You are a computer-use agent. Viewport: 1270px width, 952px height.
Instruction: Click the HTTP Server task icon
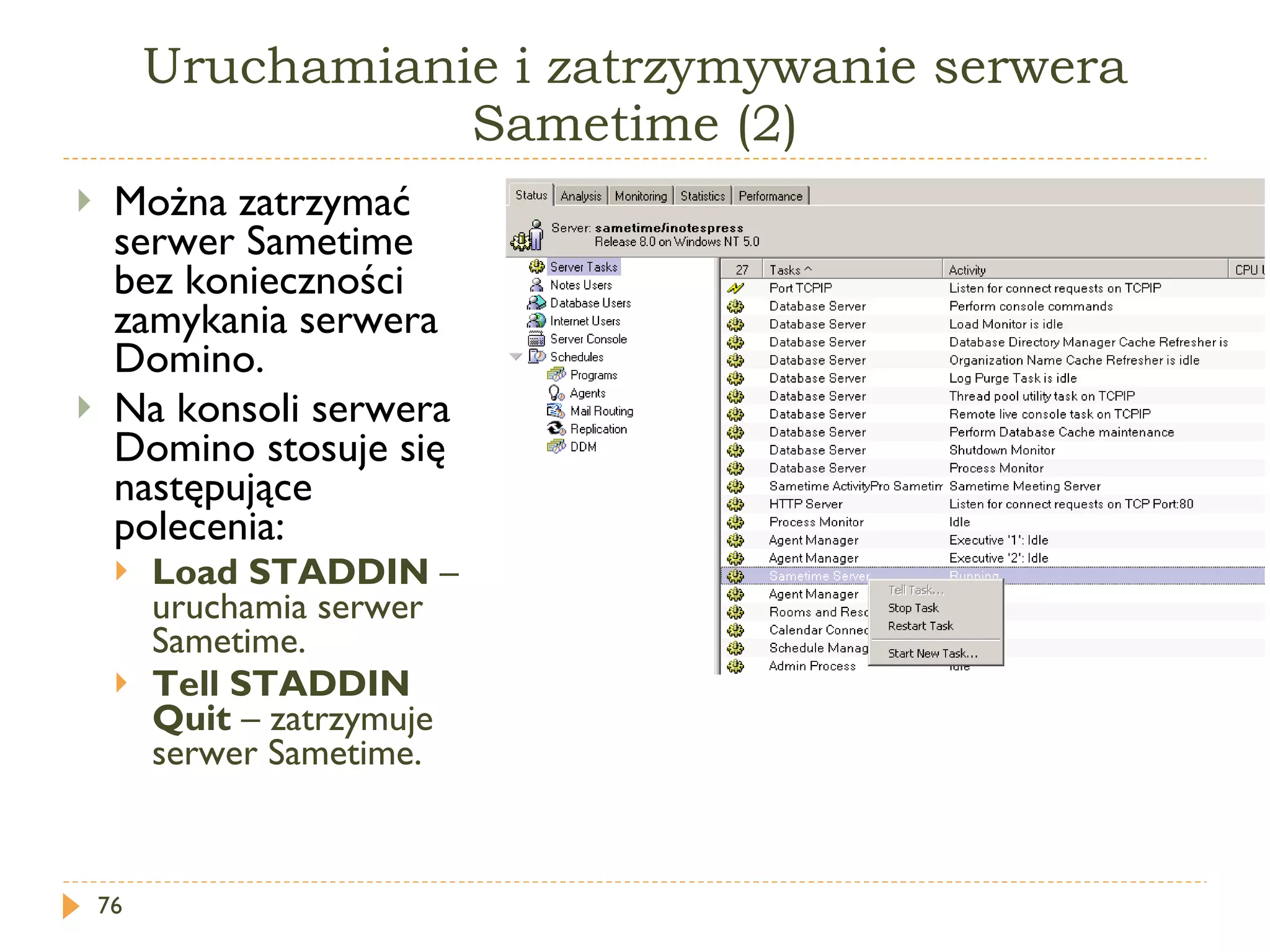(735, 504)
